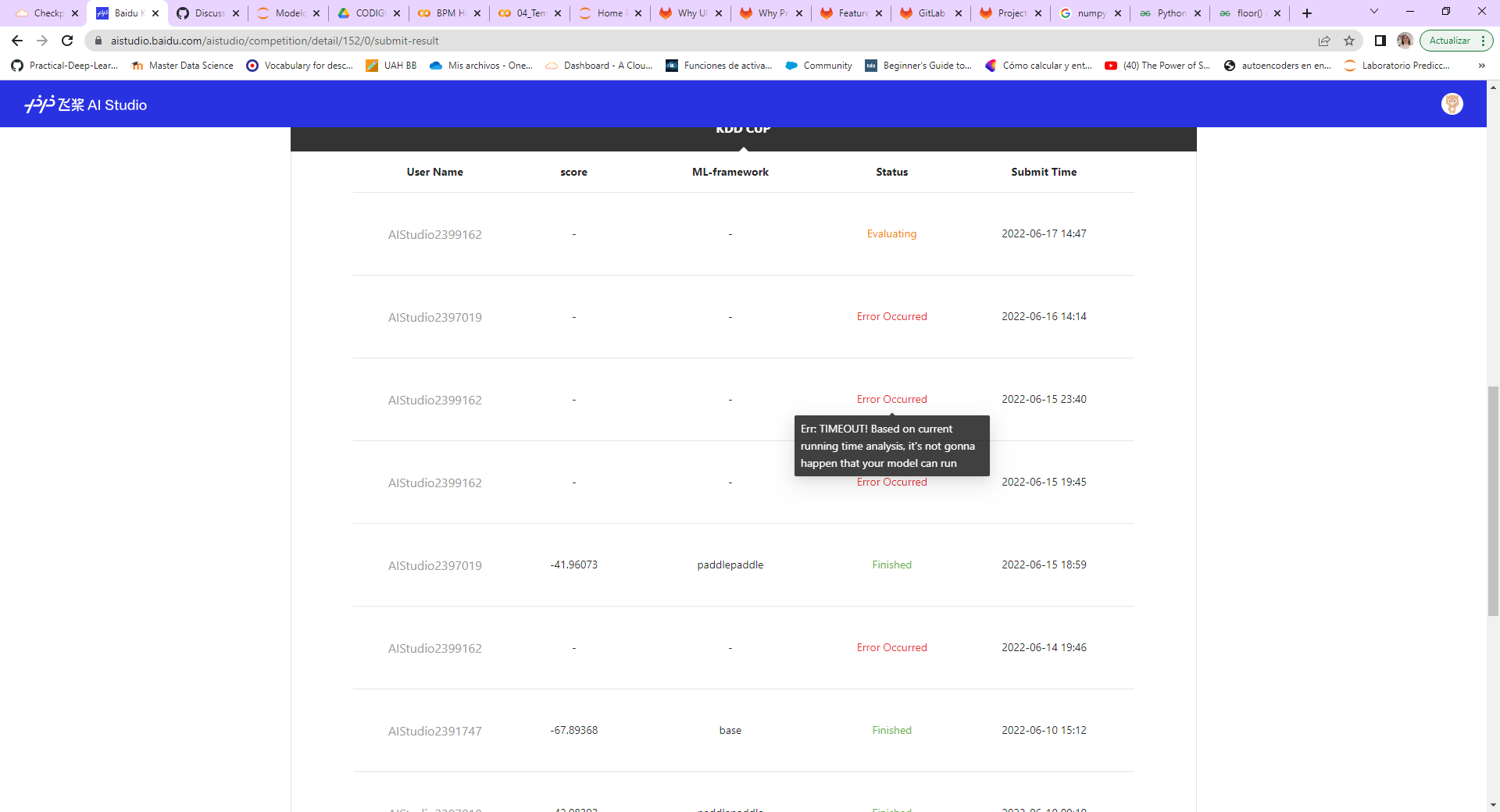Open Chrome profile avatar
1500x812 pixels.
point(1405,41)
